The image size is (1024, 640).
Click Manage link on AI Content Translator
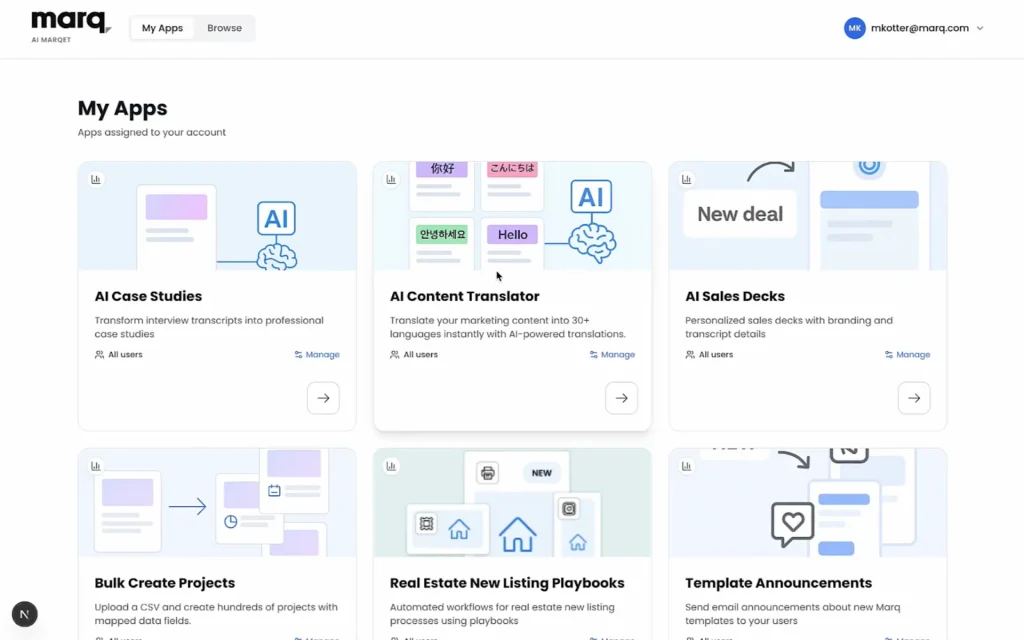click(x=612, y=355)
